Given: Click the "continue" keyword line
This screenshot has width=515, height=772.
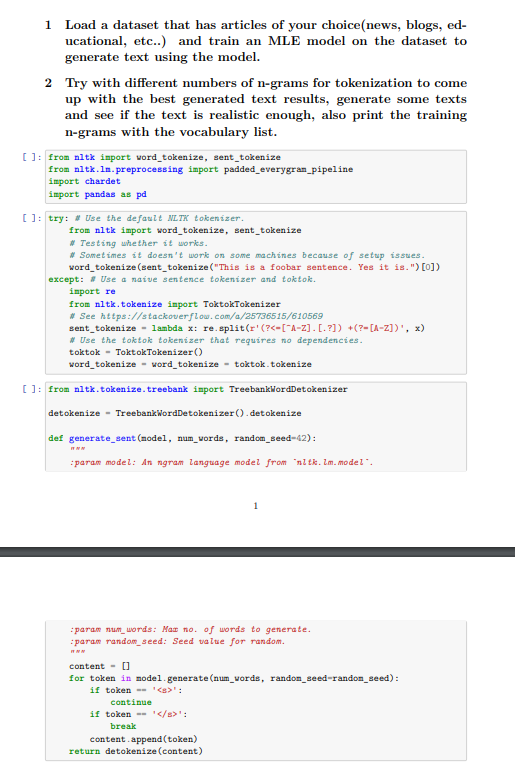Looking at the screenshot, I should [x=131, y=702].
